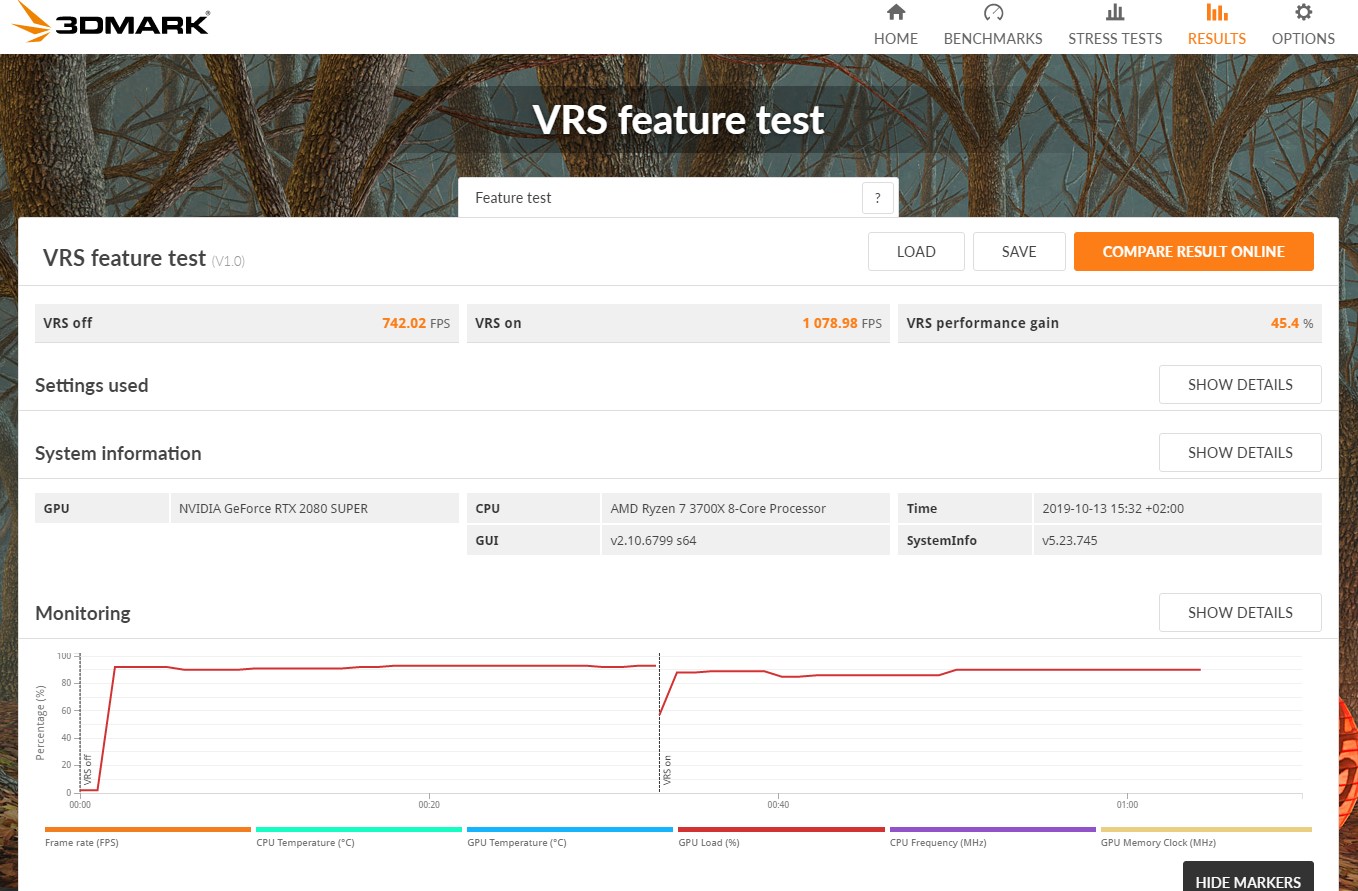Click the question mark help button
Screen dimensions: 1358x891
click(877, 198)
